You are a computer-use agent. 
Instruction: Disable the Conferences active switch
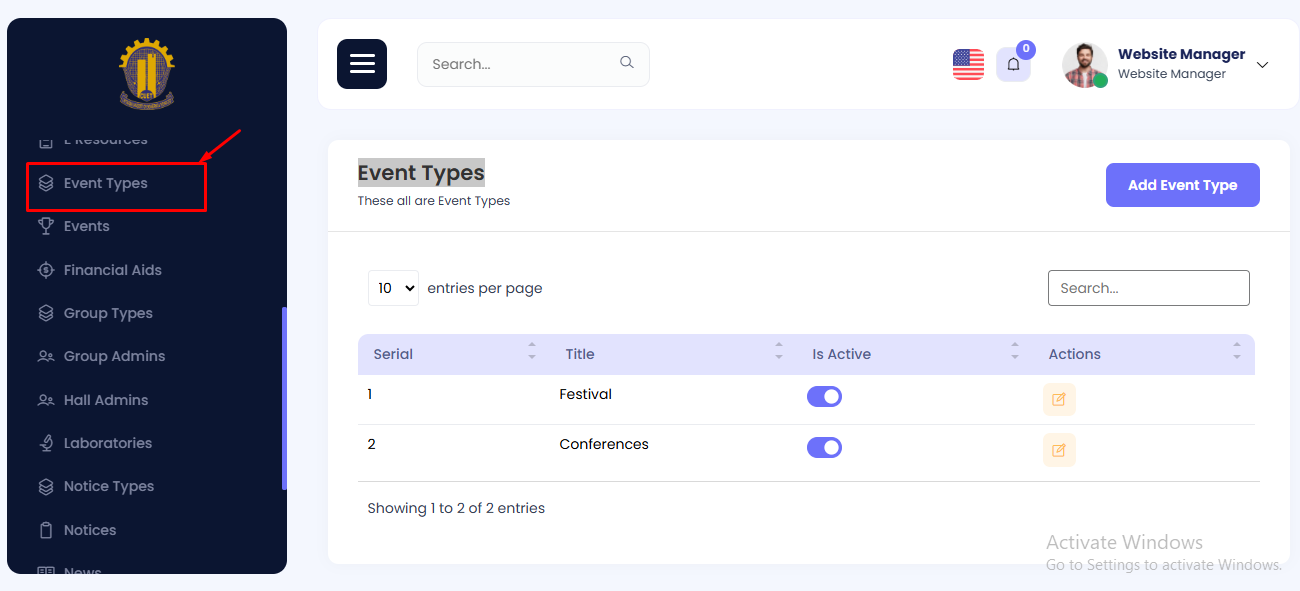(824, 447)
